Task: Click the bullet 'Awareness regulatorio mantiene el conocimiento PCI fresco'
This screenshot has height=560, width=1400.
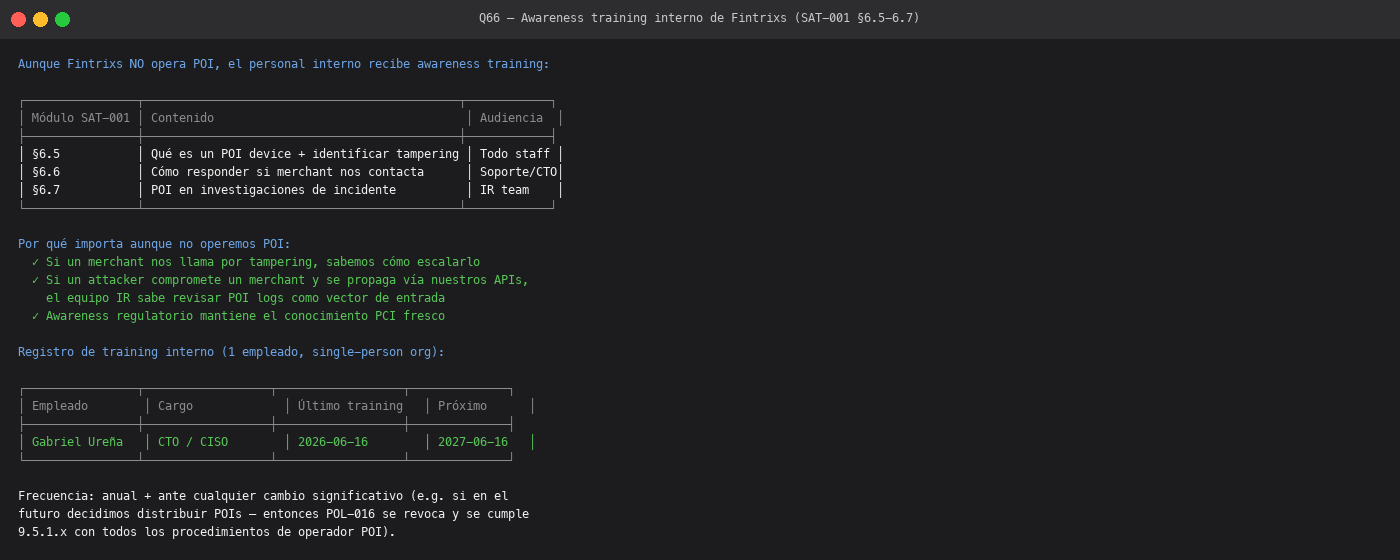Action: tap(238, 316)
